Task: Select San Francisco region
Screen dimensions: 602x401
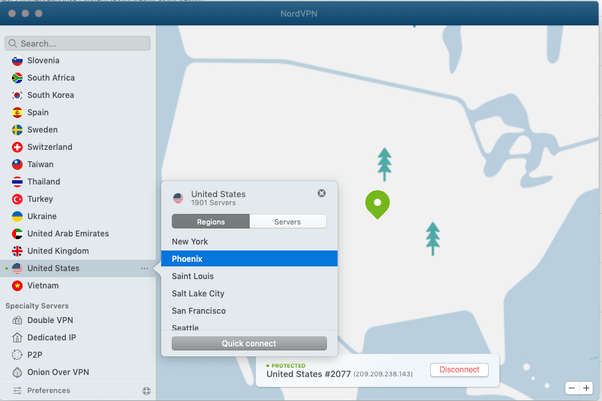Action: pos(249,311)
